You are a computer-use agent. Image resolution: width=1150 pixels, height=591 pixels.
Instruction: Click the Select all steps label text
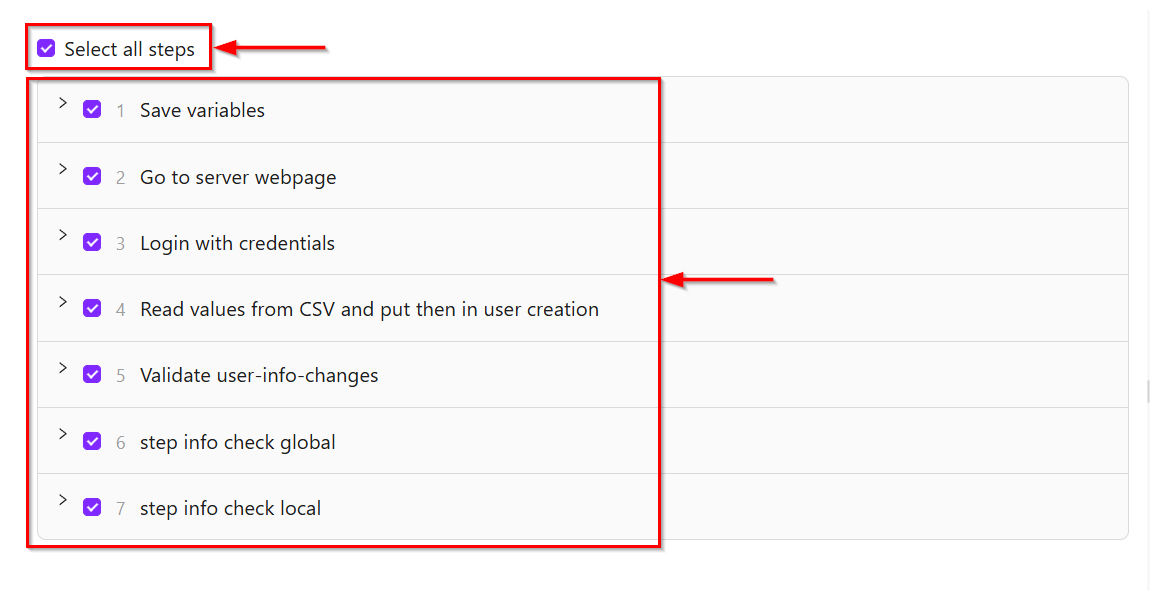[129, 49]
